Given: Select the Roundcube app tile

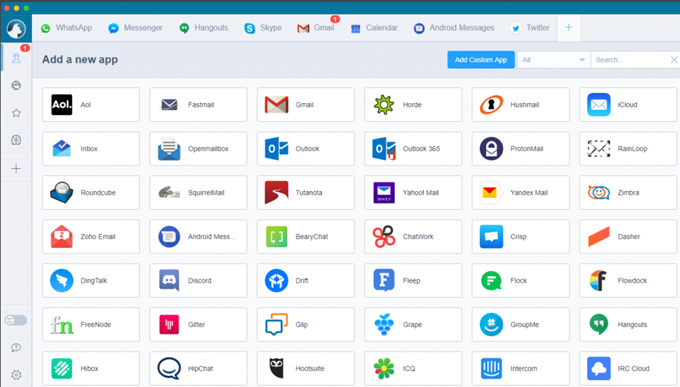Looking at the screenshot, I should (91, 193).
